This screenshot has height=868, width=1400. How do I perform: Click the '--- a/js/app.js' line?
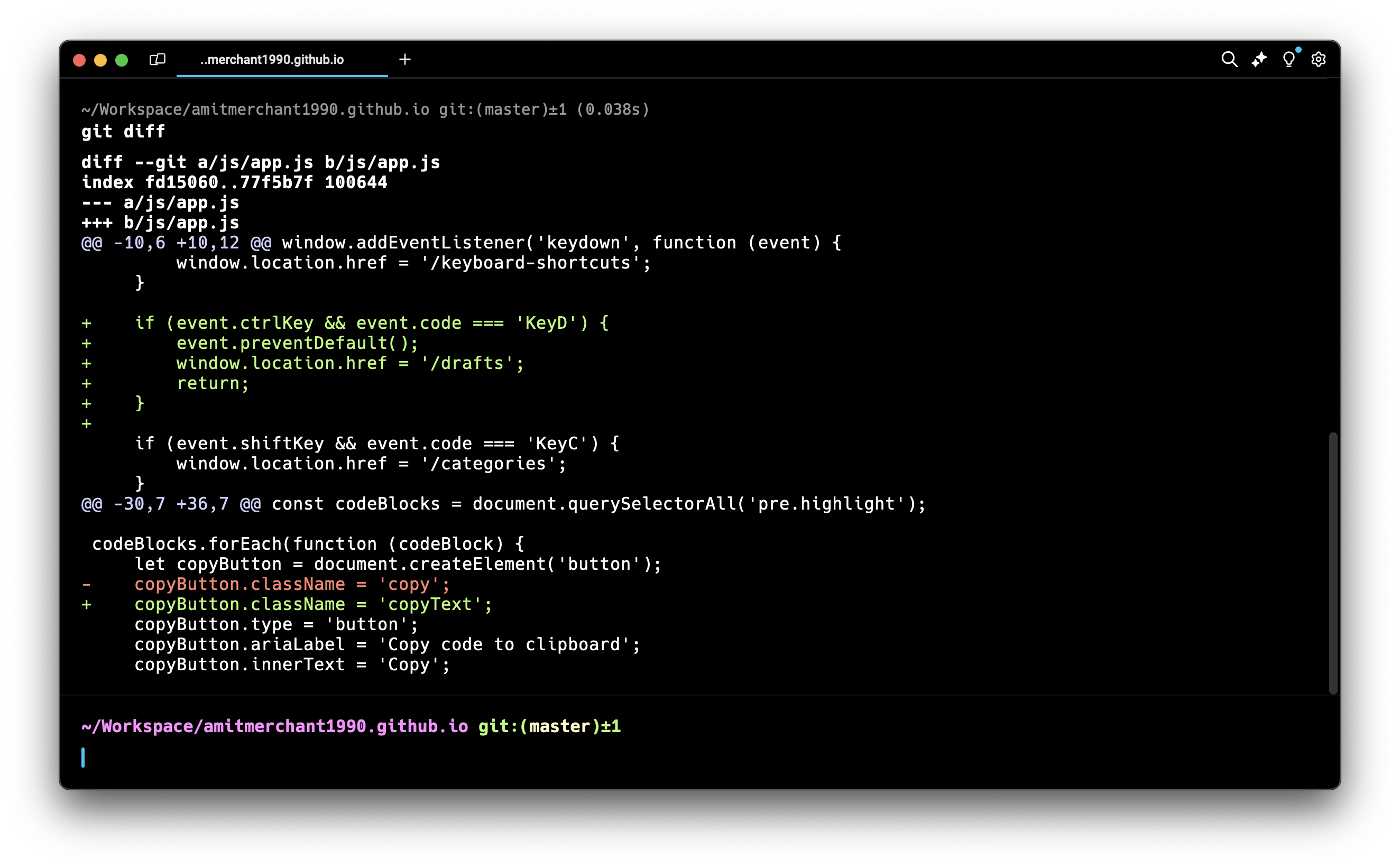pos(160,202)
